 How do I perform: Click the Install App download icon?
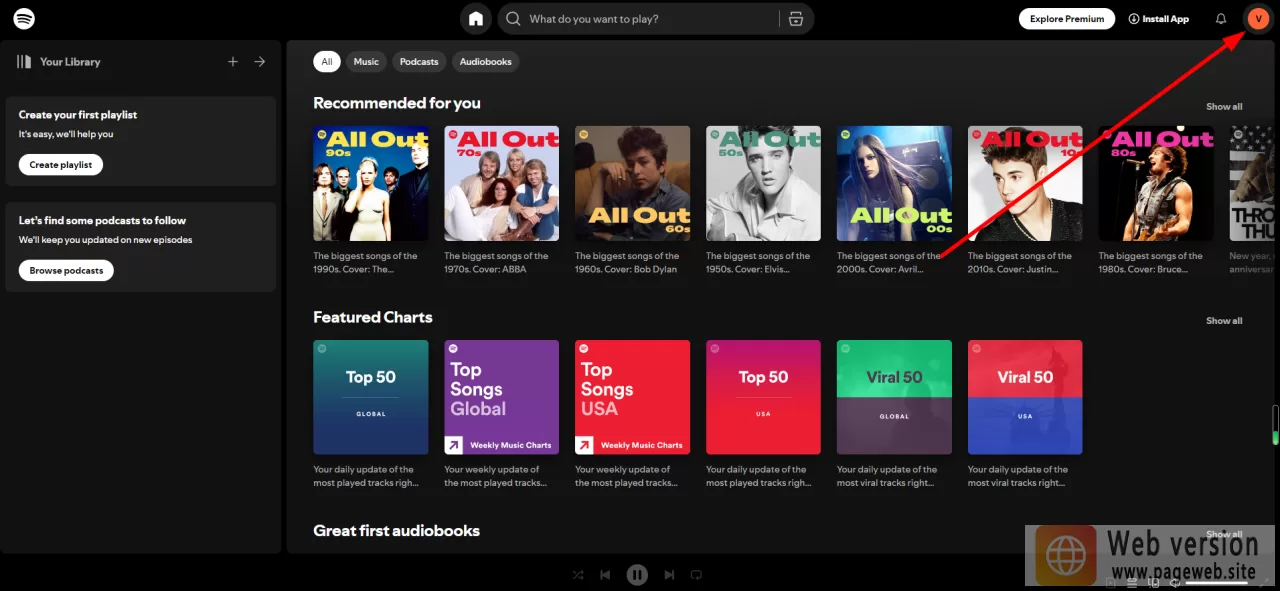1134,19
